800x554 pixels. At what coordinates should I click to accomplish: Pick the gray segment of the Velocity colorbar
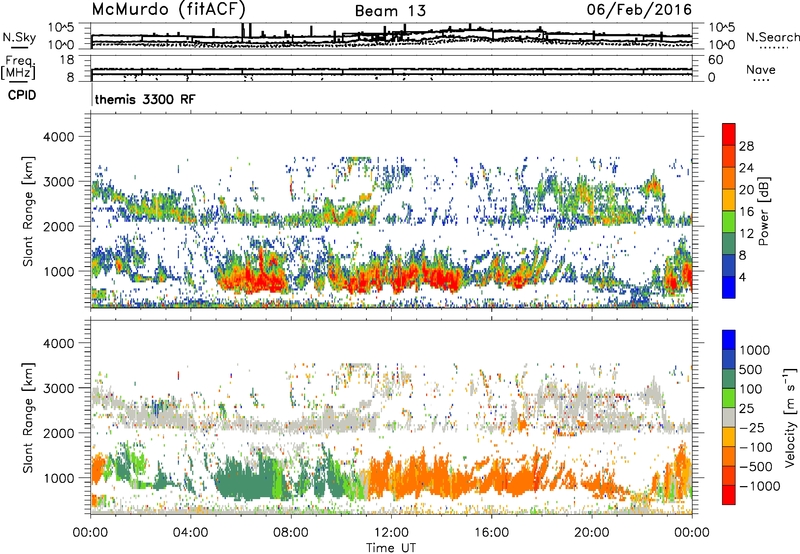coord(729,418)
